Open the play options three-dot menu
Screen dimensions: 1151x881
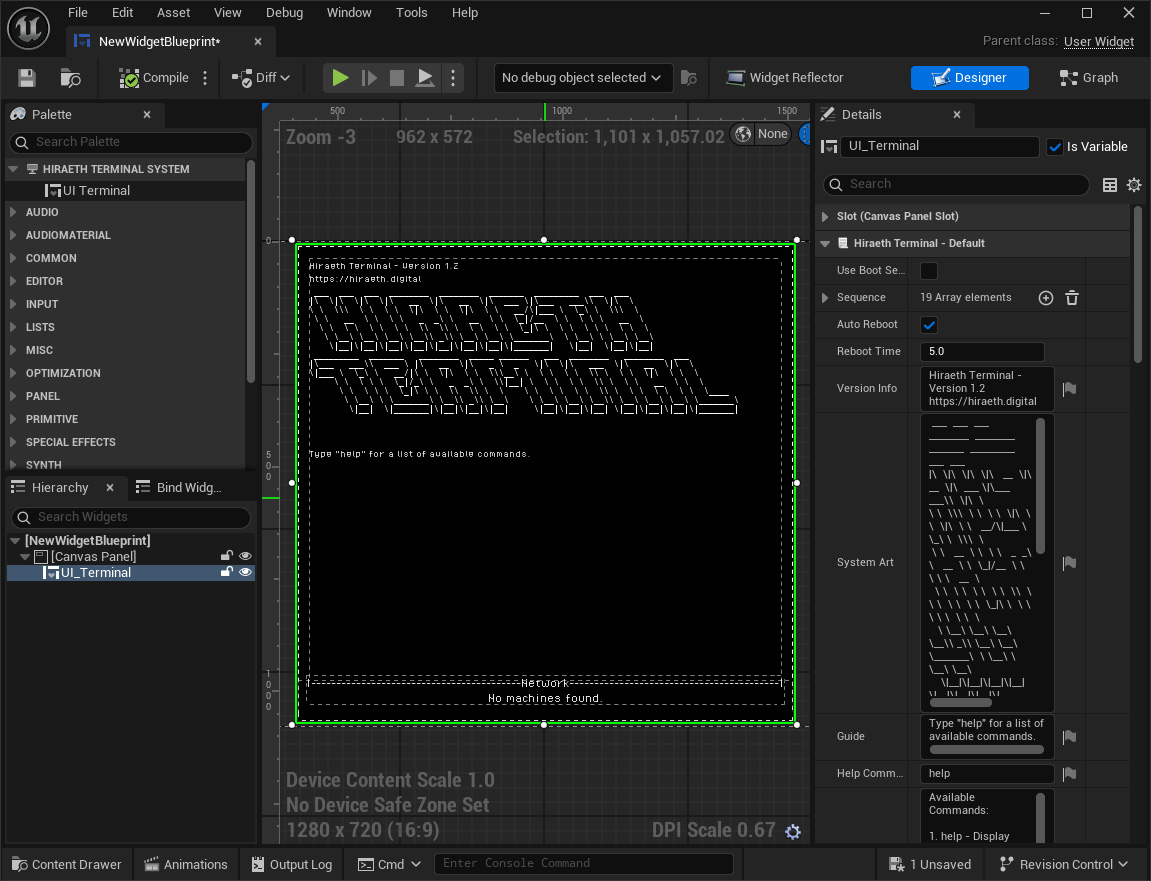click(453, 78)
